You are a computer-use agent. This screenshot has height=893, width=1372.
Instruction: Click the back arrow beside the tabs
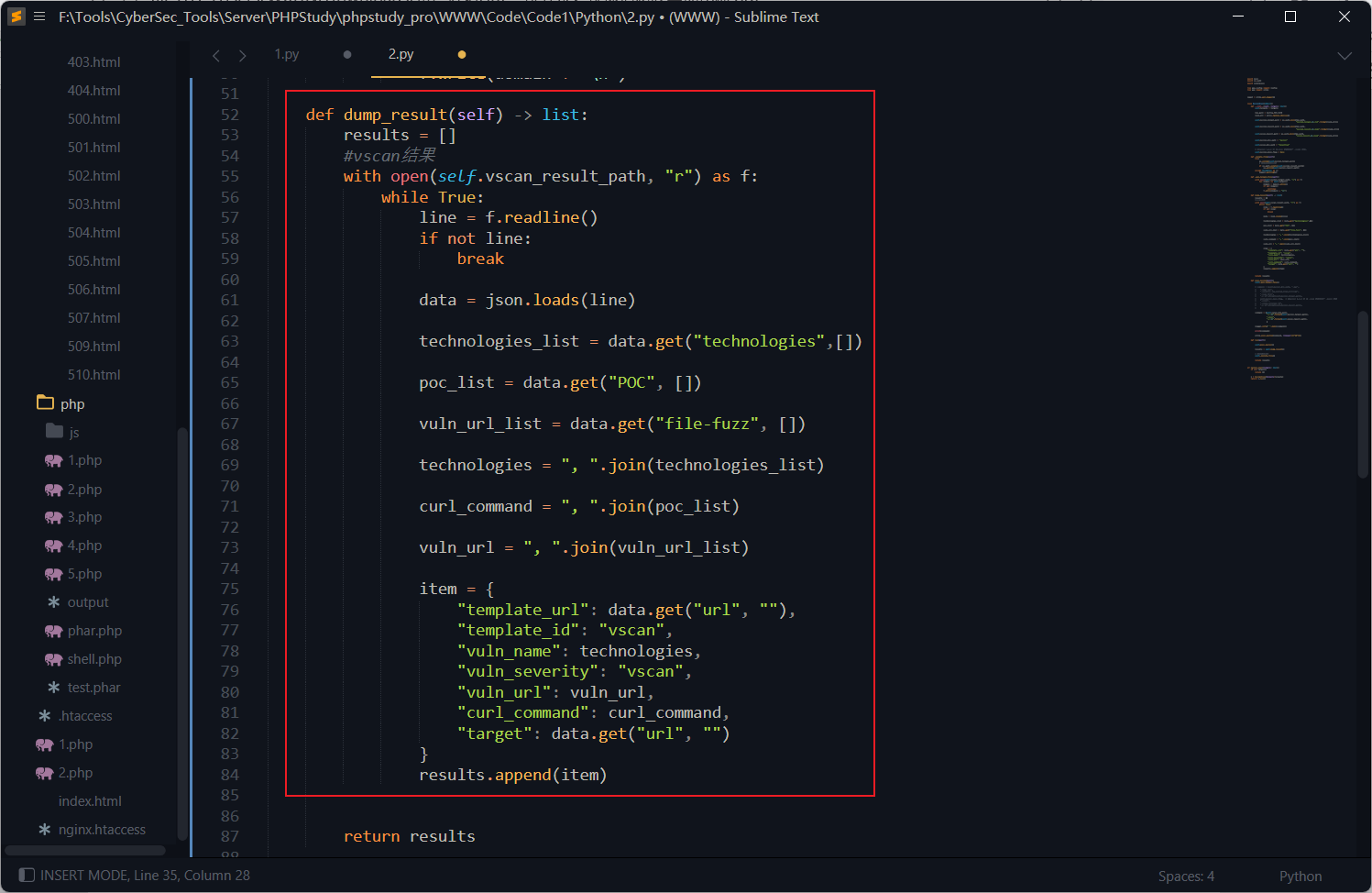click(216, 56)
